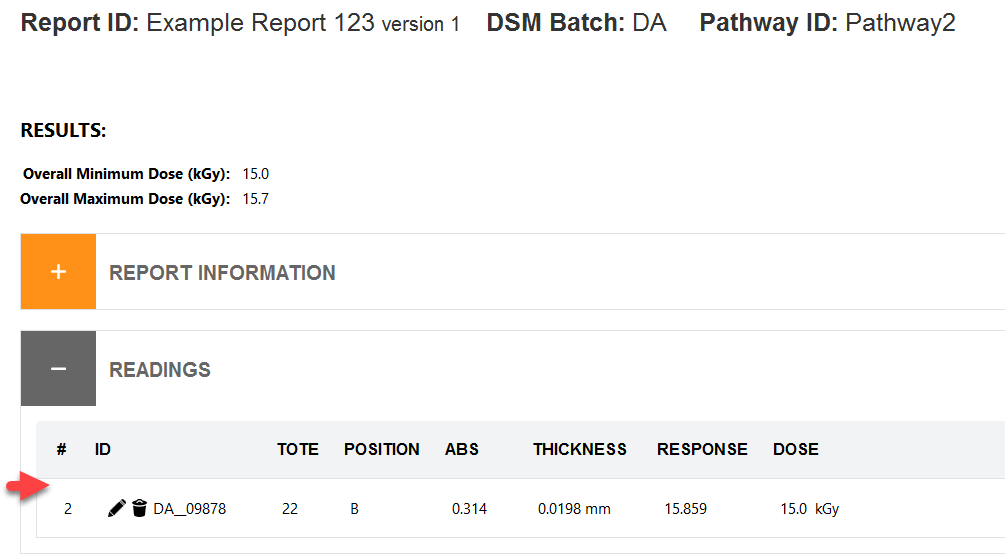Click the 15.859 response value
This screenshot has width=1005, height=556.
click(686, 509)
